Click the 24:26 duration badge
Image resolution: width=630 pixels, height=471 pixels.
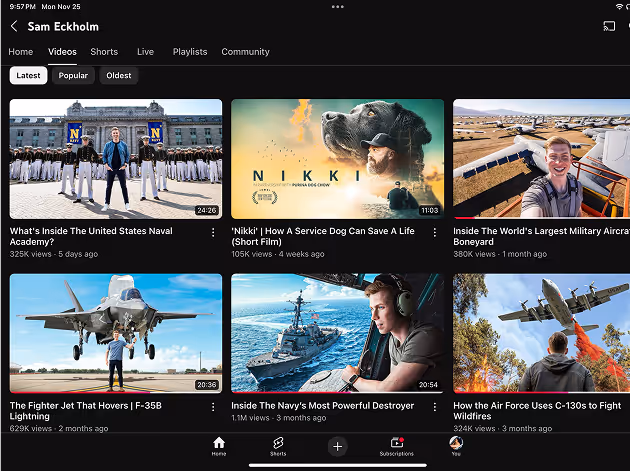tap(207, 210)
